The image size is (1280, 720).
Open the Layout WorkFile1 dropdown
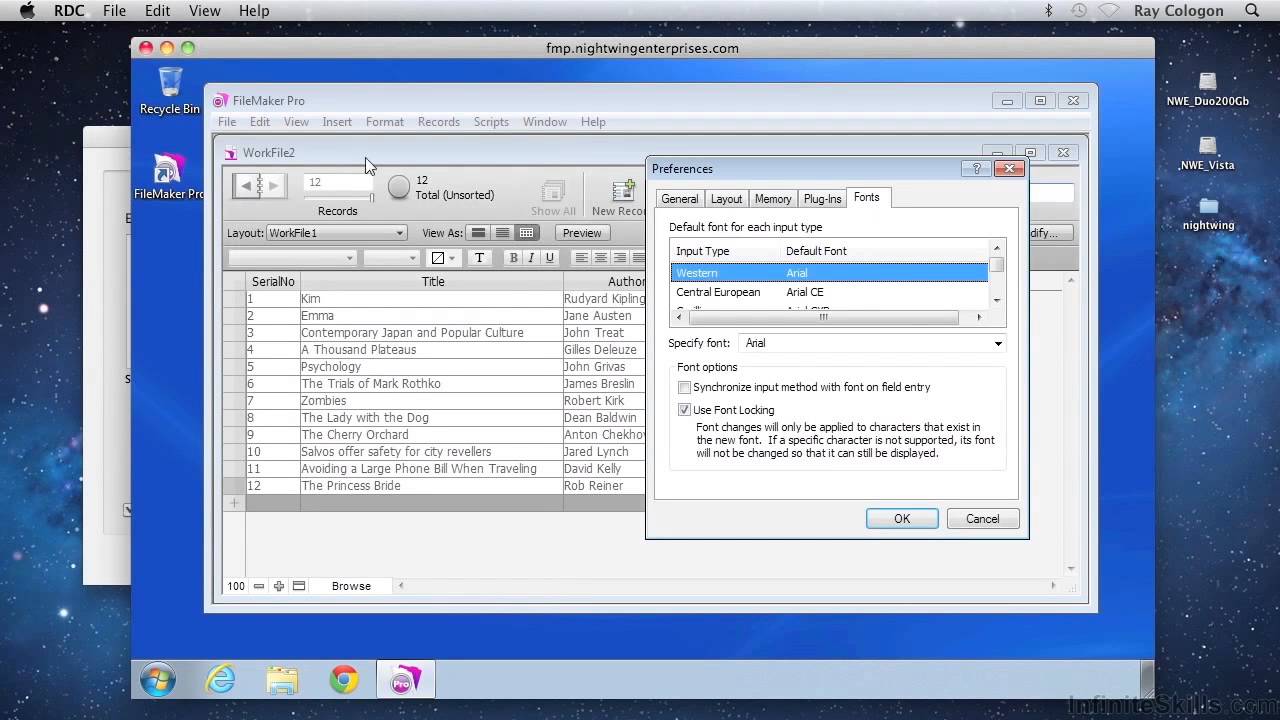point(336,233)
